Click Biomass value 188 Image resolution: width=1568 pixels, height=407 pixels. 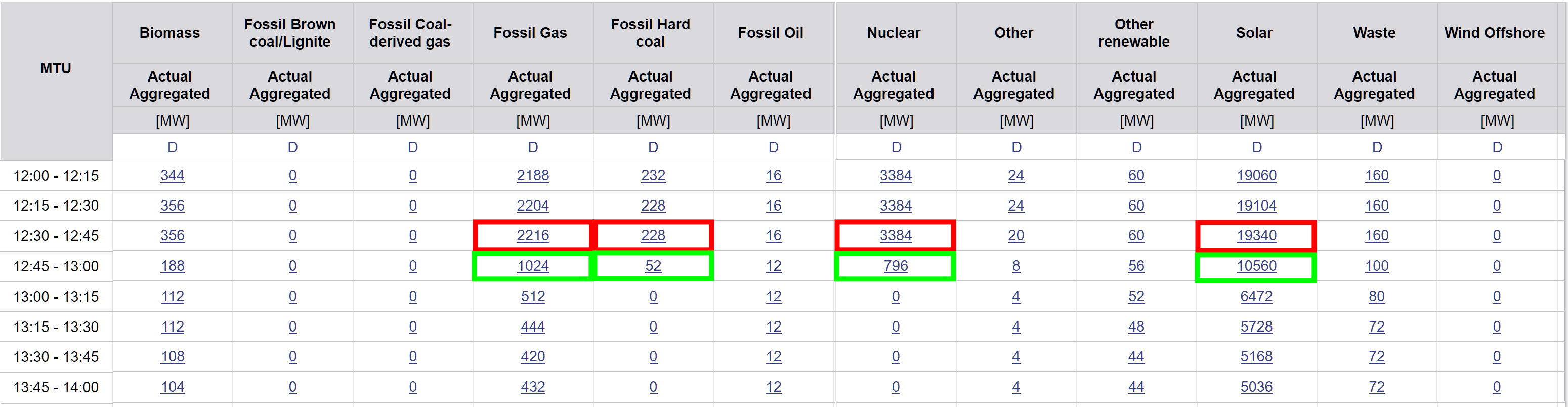pyautogui.click(x=172, y=266)
